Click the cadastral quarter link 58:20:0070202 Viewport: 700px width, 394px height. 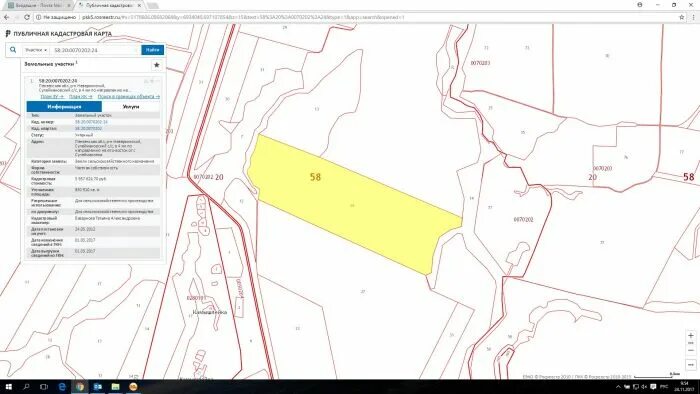(88, 129)
